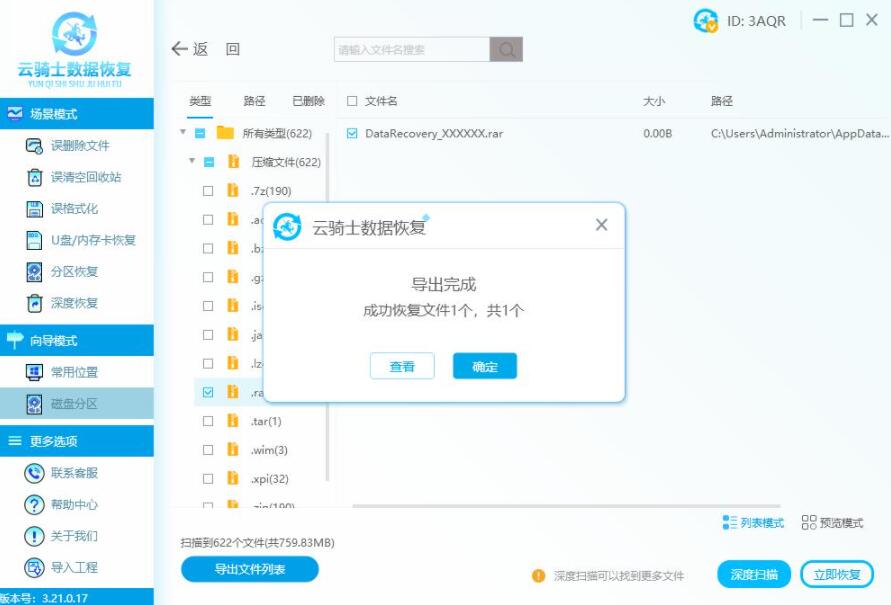Screen dimensions: 891x605
Task: Click the search magnifier button
Action: [506, 49]
